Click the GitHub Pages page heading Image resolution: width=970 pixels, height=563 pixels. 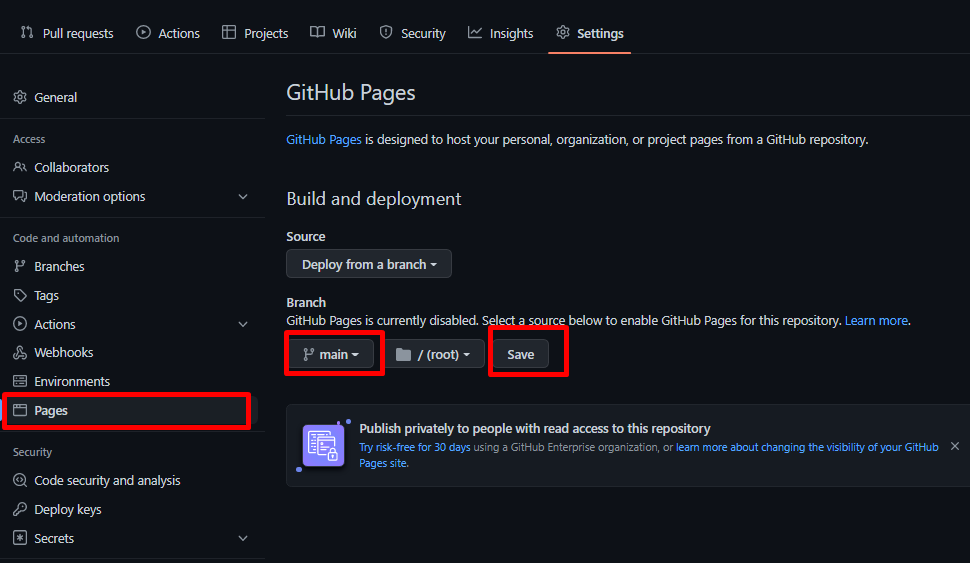click(351, 93)
